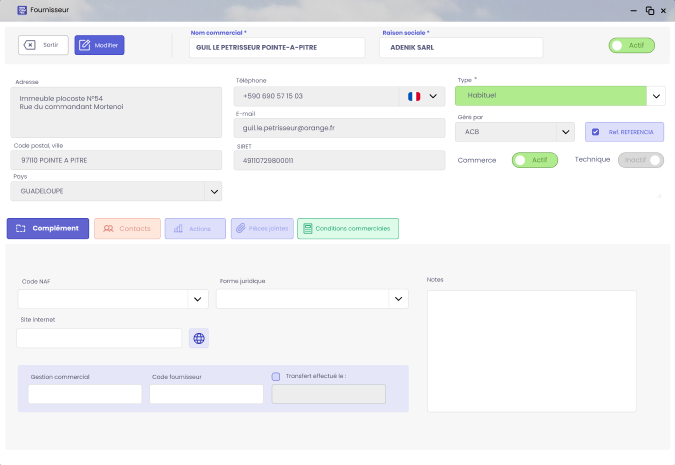Open the Géré par ACB dropdown
The width and height of the screenshot is (675, 465).
[566, 131]
